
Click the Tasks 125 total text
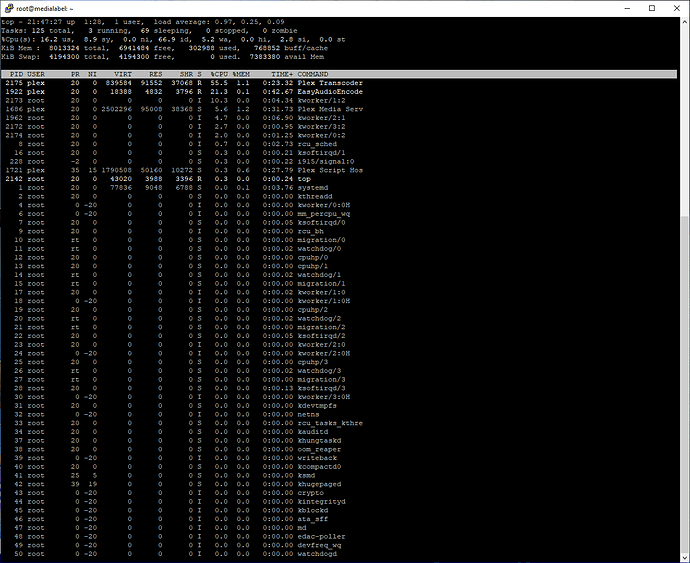tap(36, 31)
